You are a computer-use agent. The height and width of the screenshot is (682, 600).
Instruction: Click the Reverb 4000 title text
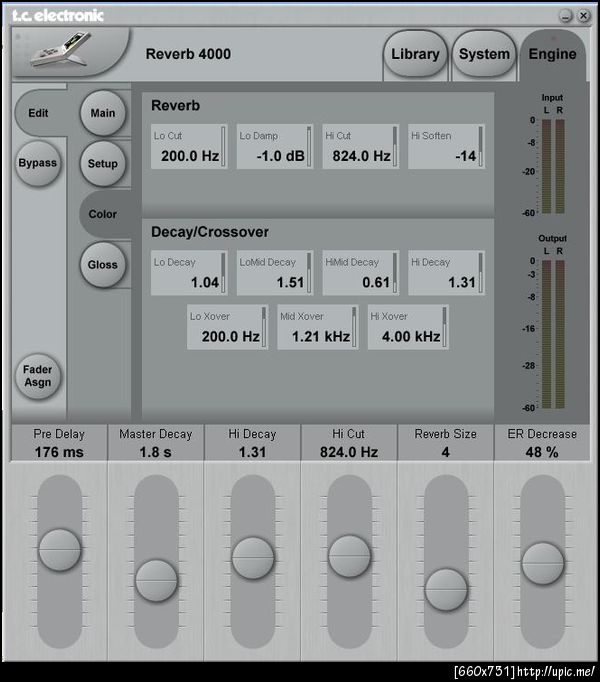[x=188, y=54]
